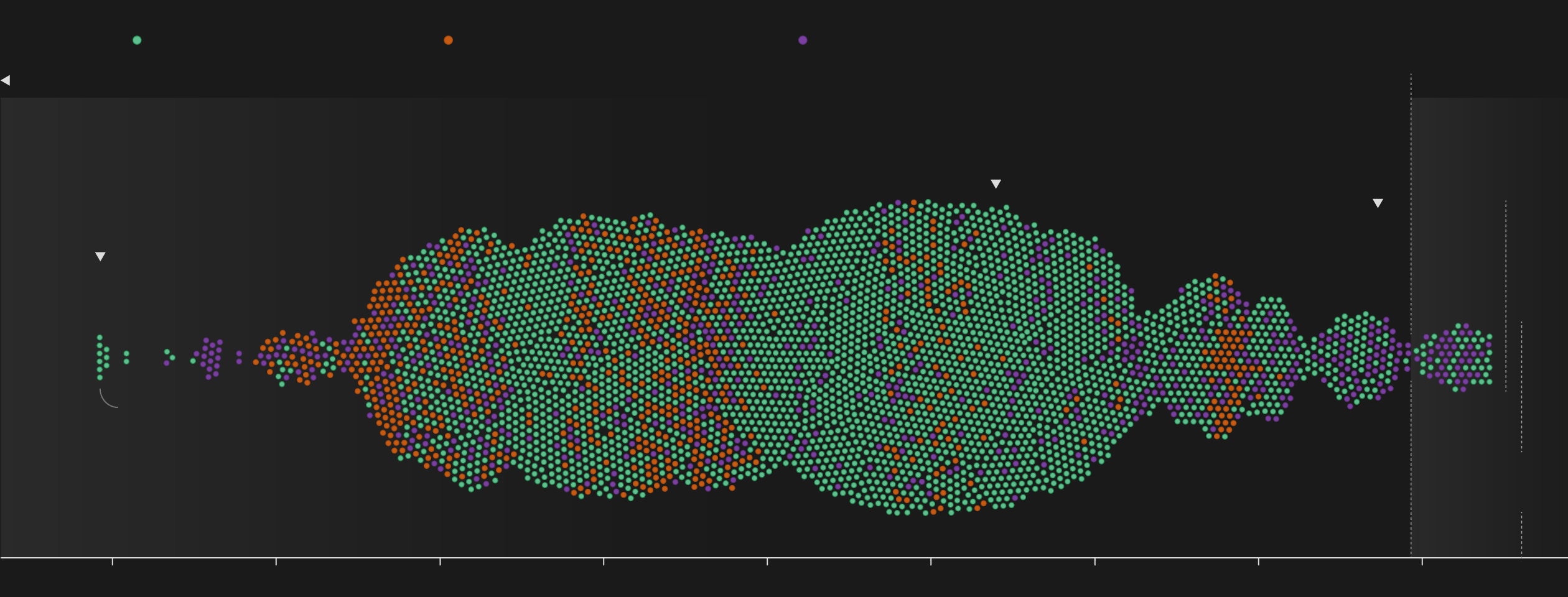Click the triangle marker nearest the tall dashed line
Viewport: 1568px width, 597px height.
pos(1378,203)
